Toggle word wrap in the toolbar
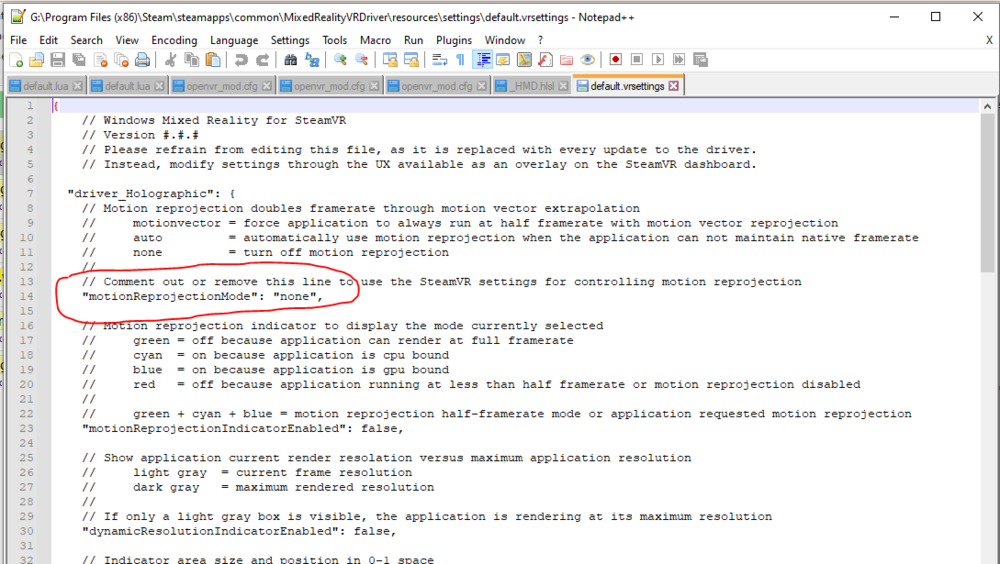The height and width of the screenshot is (564, 1000). tap(439, 60)
